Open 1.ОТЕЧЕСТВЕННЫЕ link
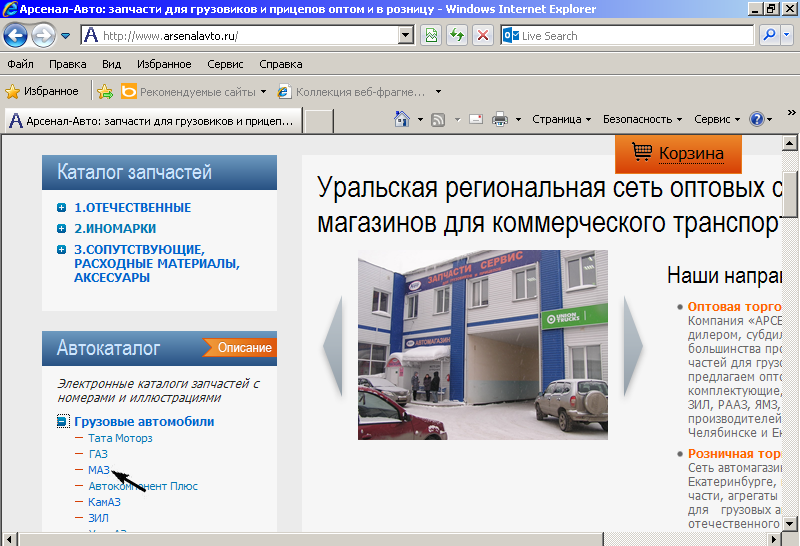Image resolution: width=800 pixels, height=546 pixels. [133, 208]
